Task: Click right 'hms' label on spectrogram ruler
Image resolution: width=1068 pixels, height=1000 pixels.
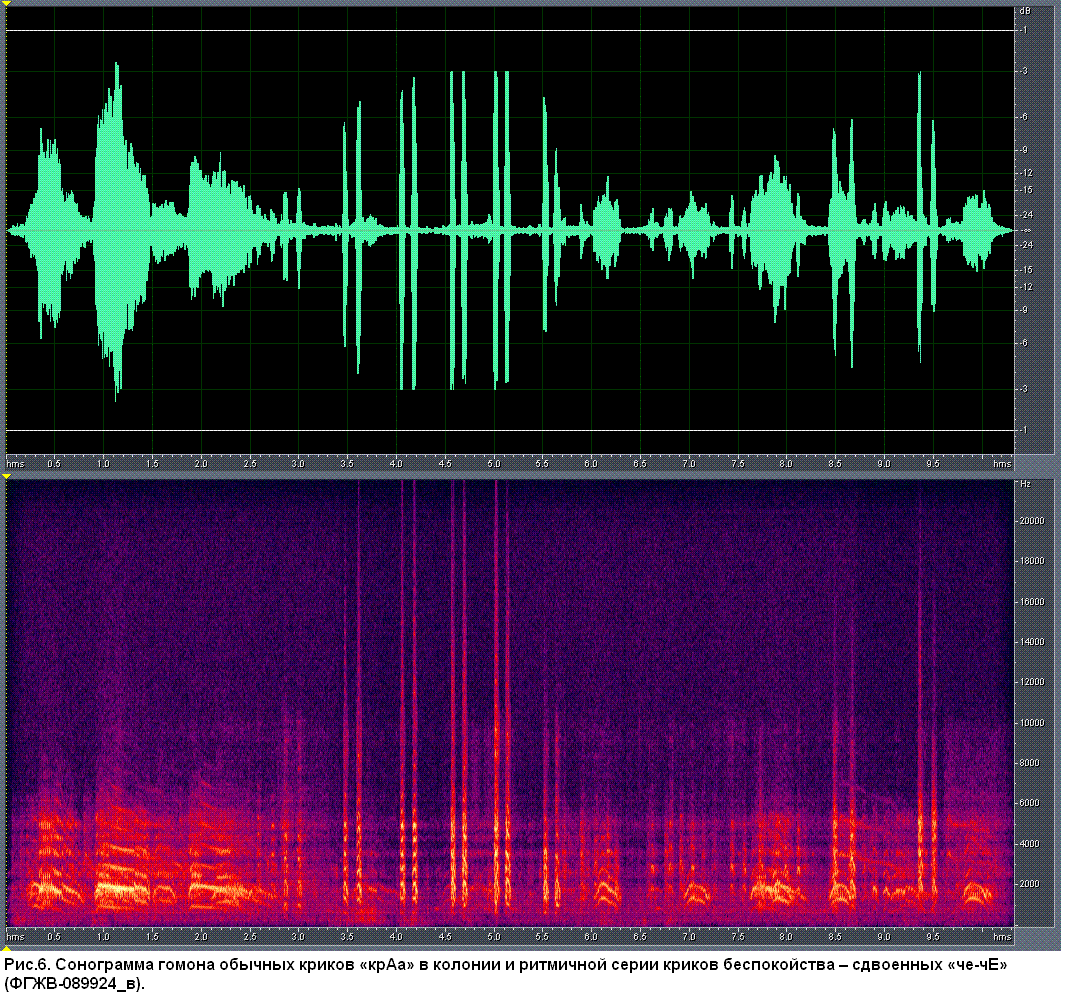Action: click(x=1002, y=937)
